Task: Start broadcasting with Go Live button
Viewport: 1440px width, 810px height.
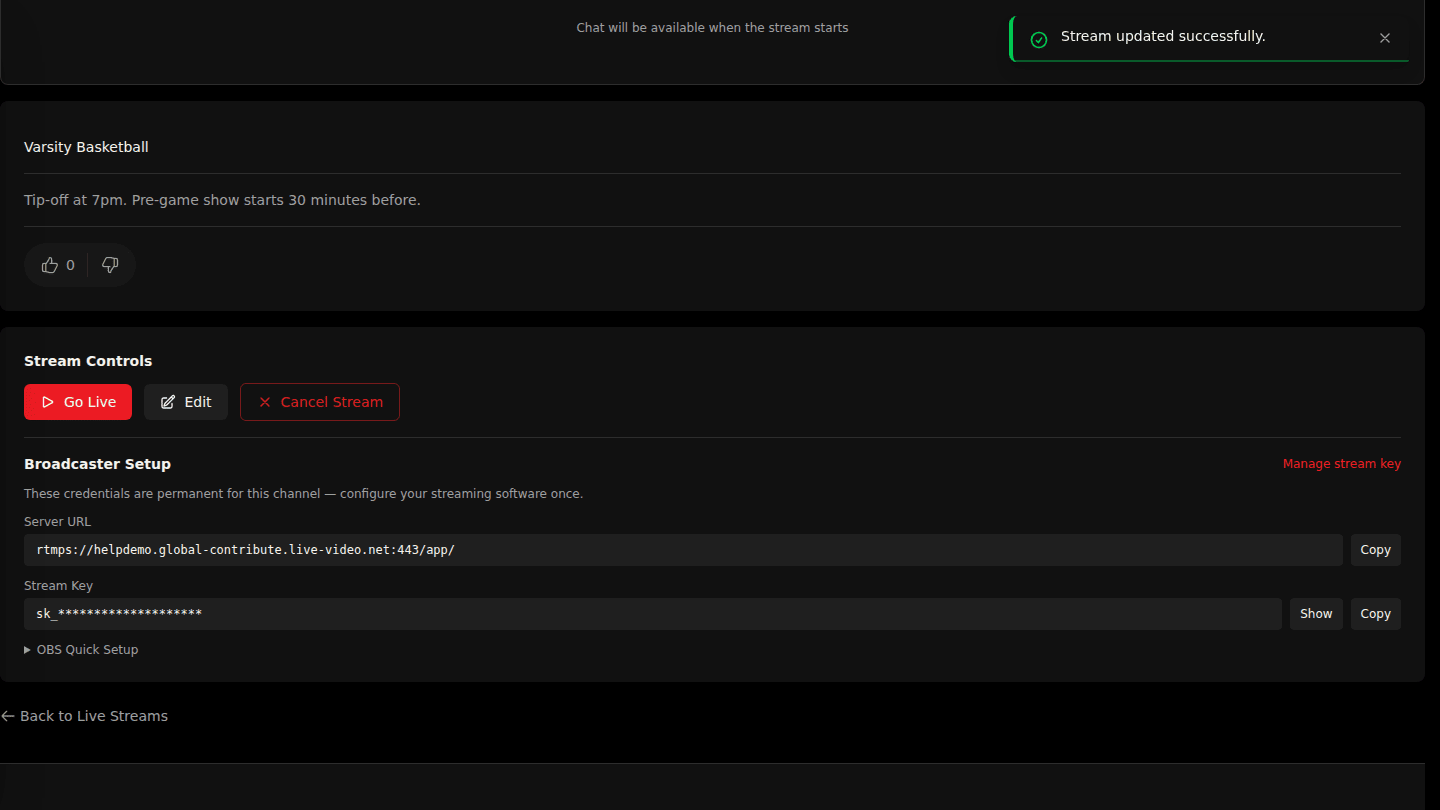Action: point(78,402)
